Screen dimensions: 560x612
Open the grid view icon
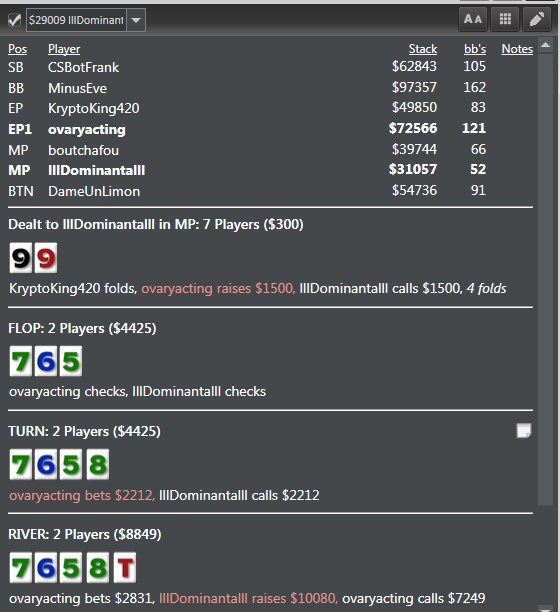[x=505, y=19]
